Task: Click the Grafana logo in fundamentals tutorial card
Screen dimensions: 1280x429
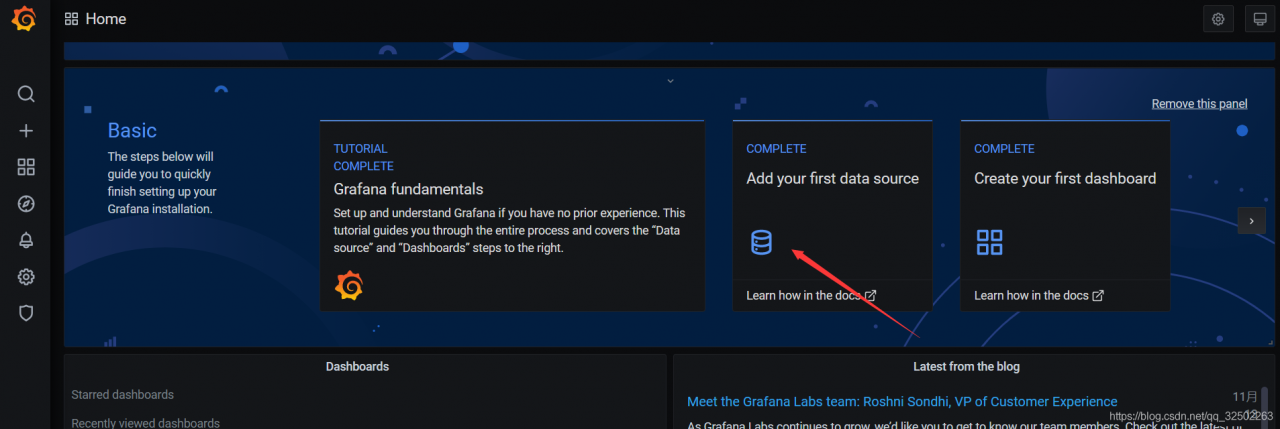Action: click(348, 286)
